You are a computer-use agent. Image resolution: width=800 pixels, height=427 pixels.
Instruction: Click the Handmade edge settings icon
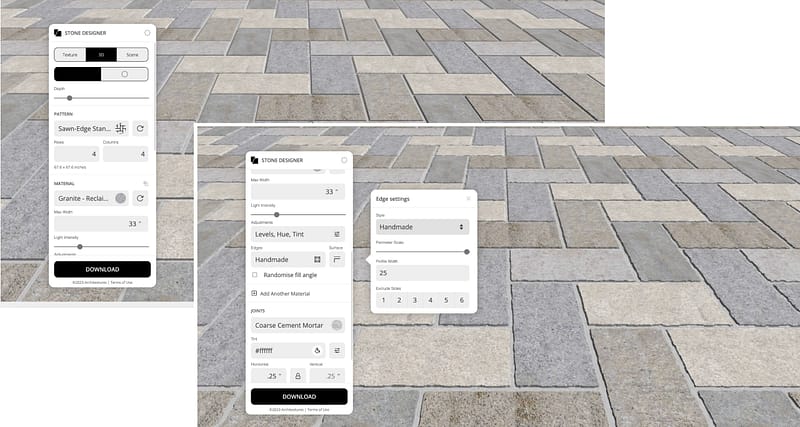coord(317,259)
